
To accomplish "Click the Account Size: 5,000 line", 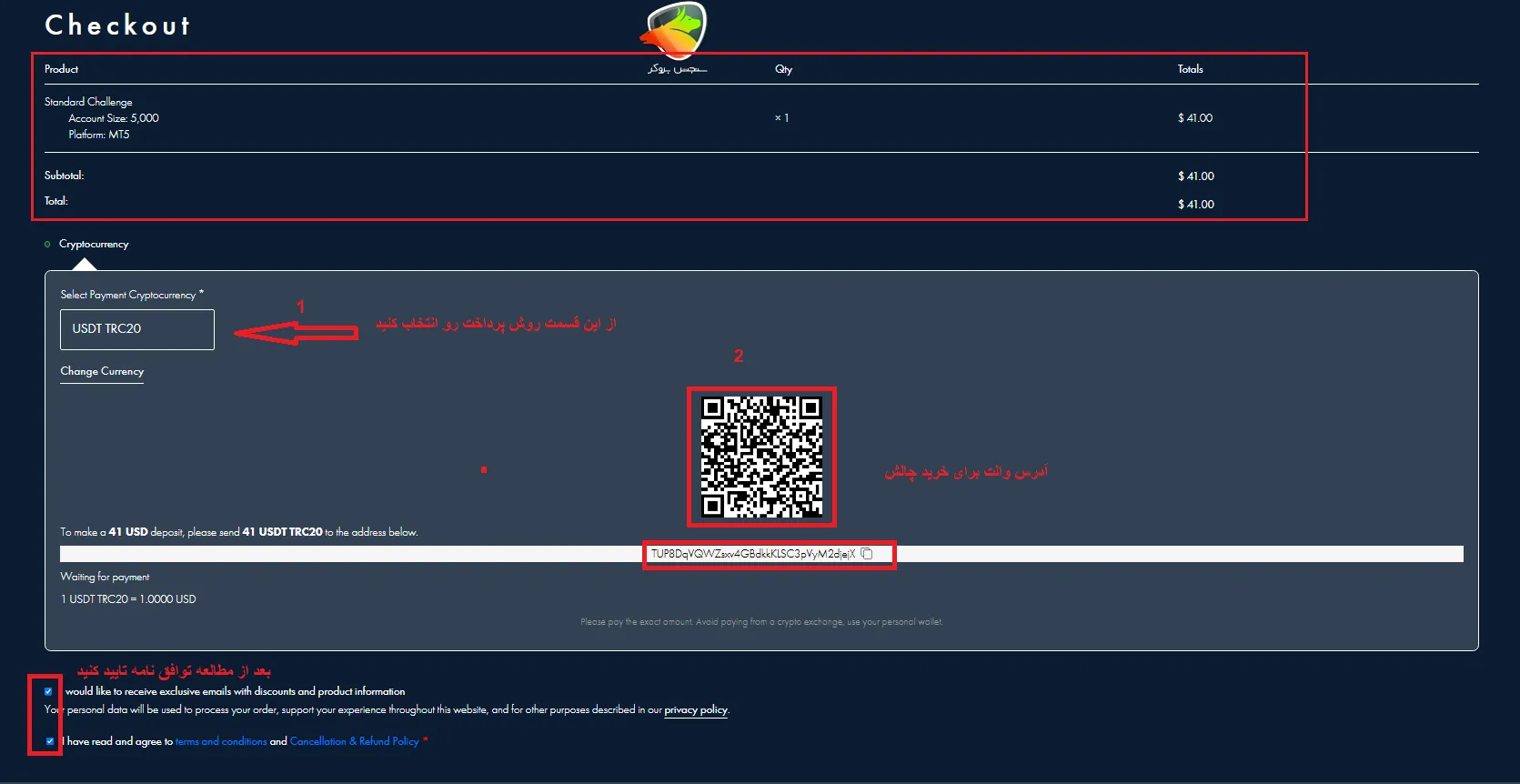I will 114,118.
